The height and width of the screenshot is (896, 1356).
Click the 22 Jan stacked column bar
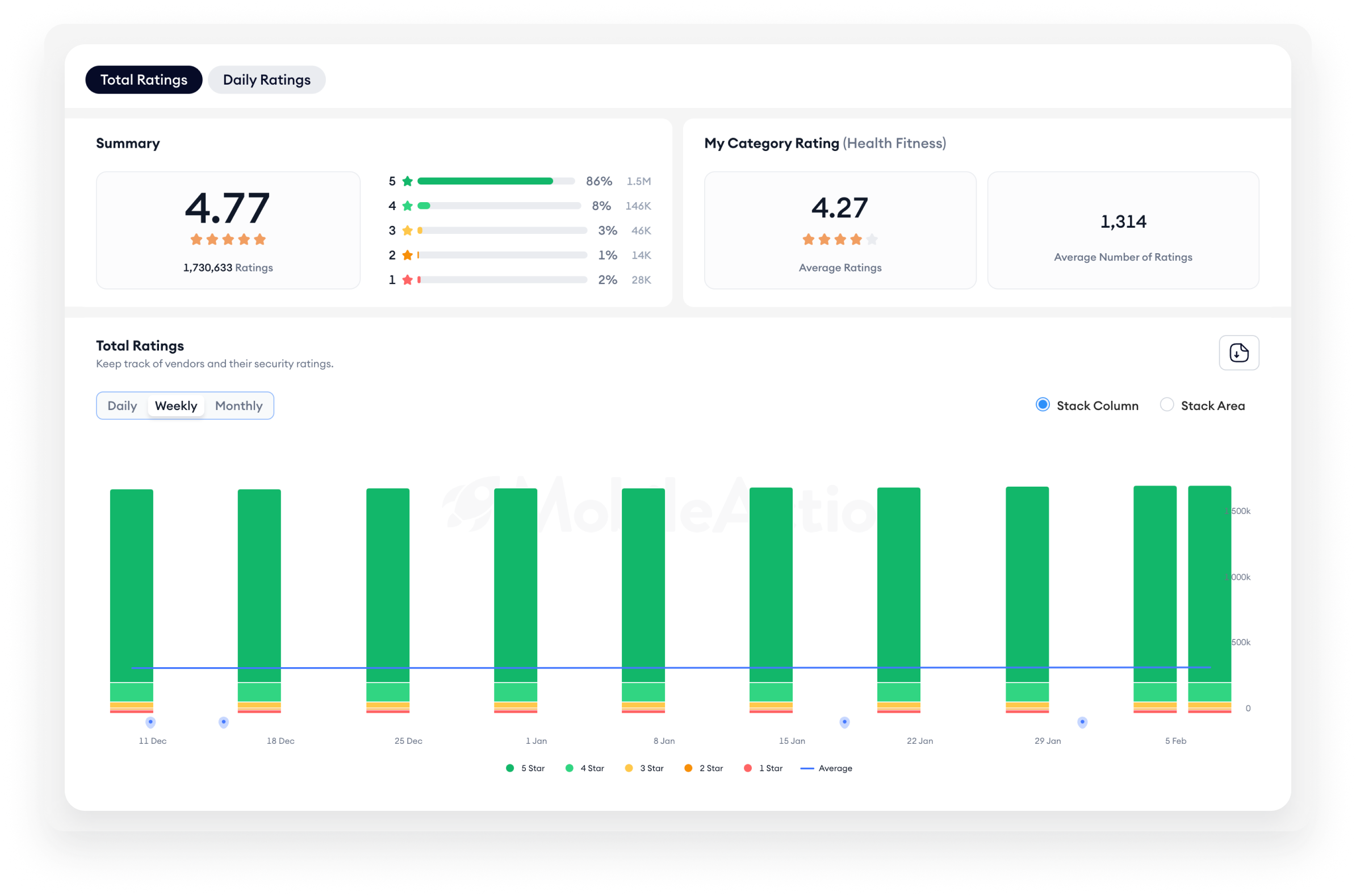pos(898,600)
